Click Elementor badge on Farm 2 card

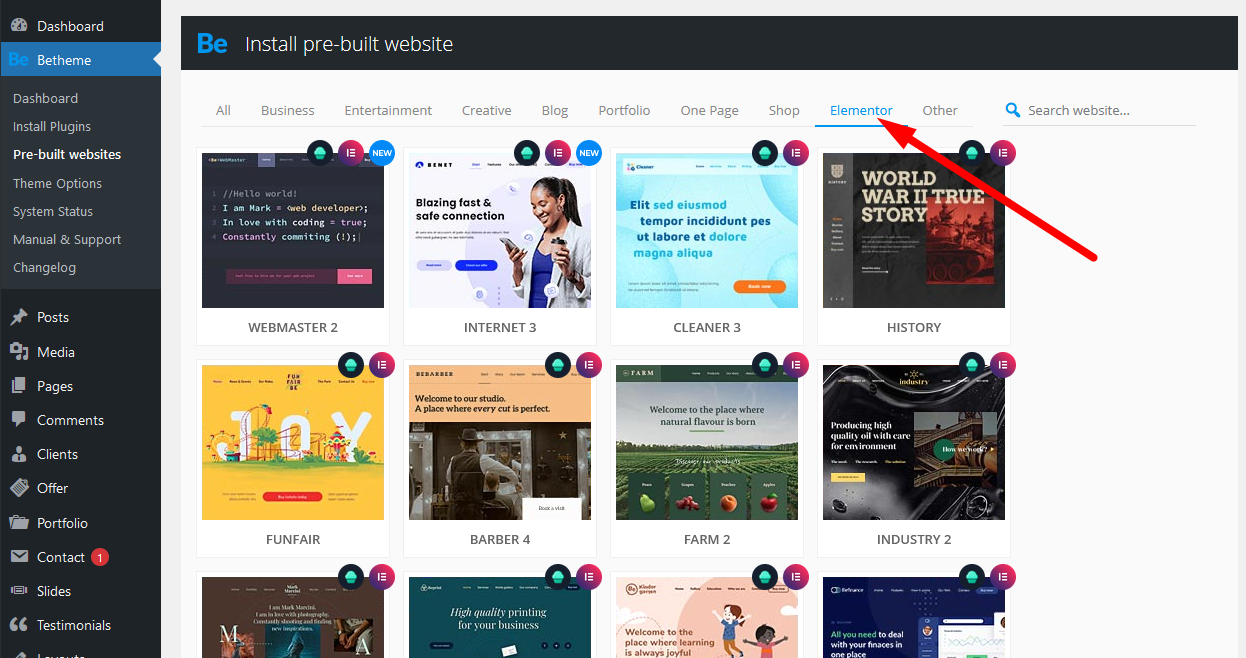796,365
